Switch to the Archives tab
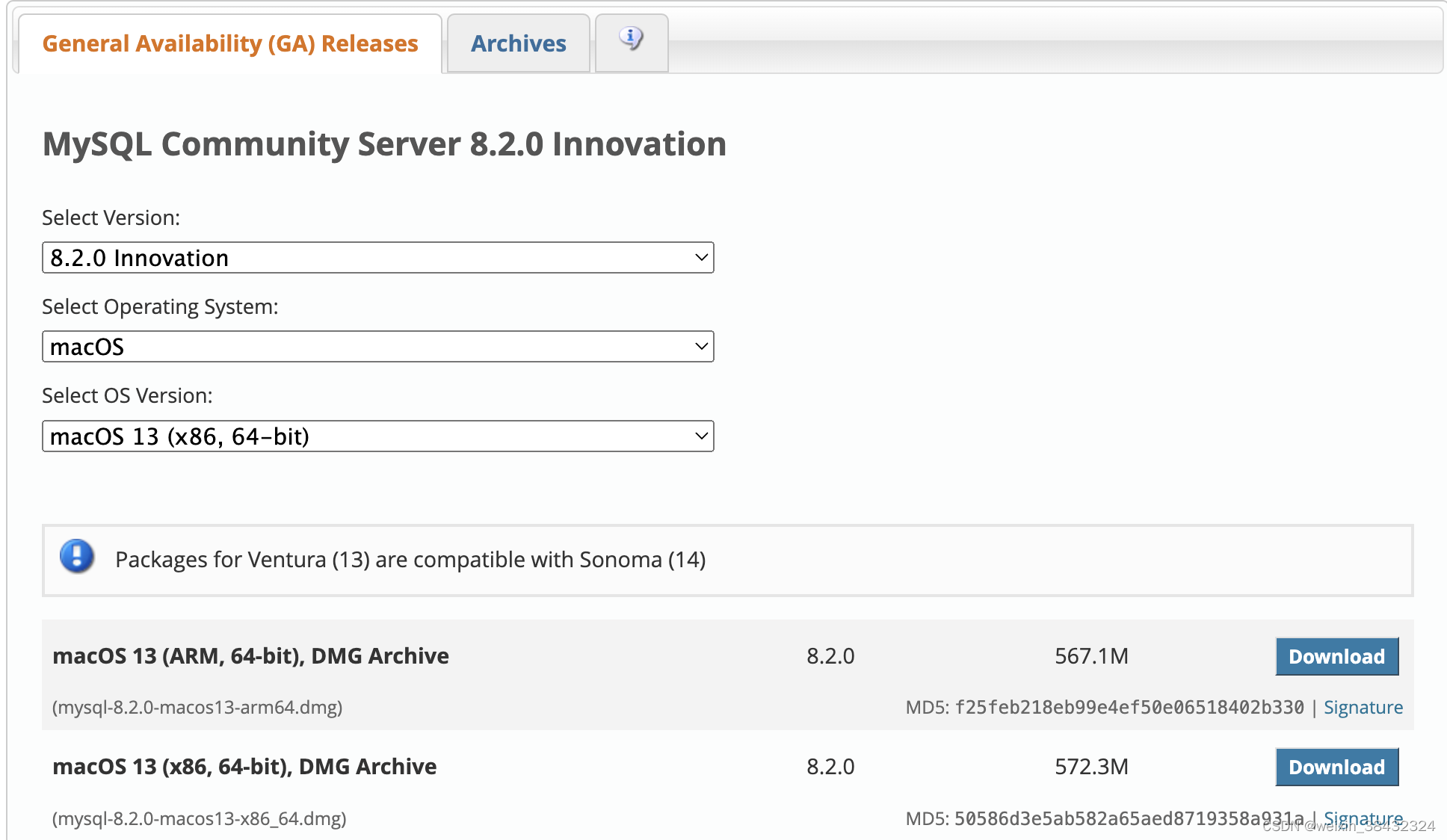Screen dimensions: 1447x840 click(x=519, y=43)
